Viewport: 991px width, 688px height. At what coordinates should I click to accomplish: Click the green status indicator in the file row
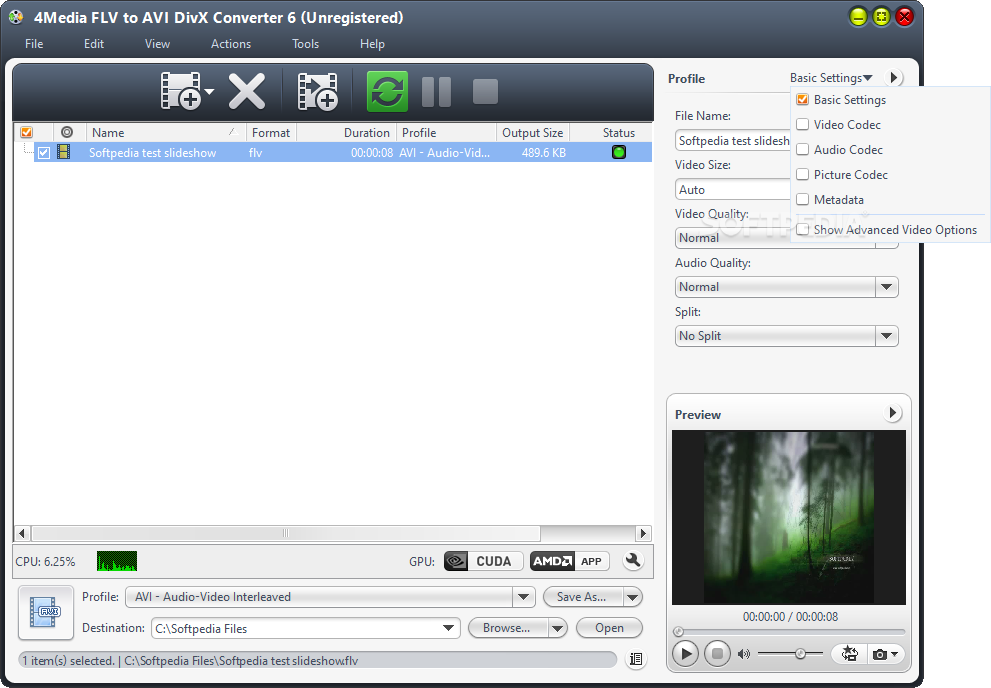[619, 152]
